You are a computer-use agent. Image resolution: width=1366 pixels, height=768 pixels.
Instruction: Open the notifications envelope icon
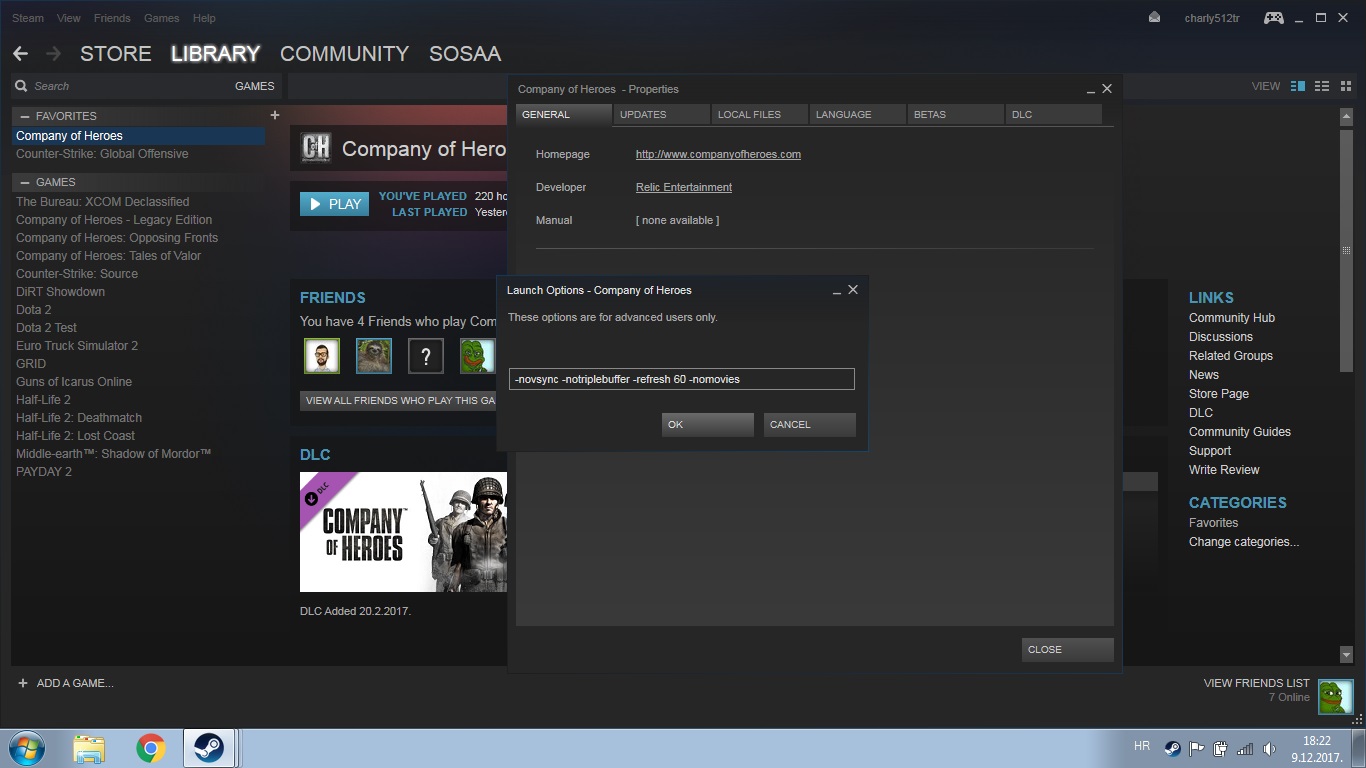pyautogui.click(x=1154, y=17)
